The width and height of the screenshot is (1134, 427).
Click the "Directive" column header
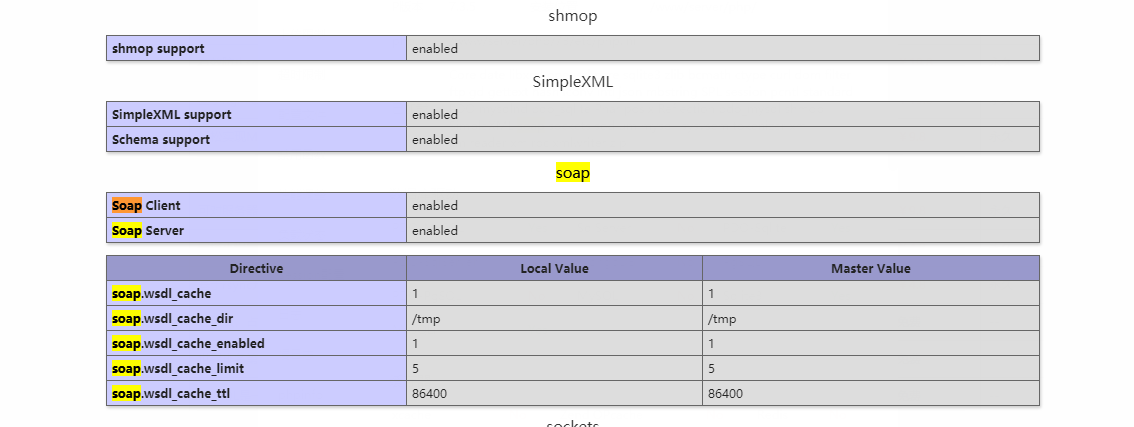257,269
